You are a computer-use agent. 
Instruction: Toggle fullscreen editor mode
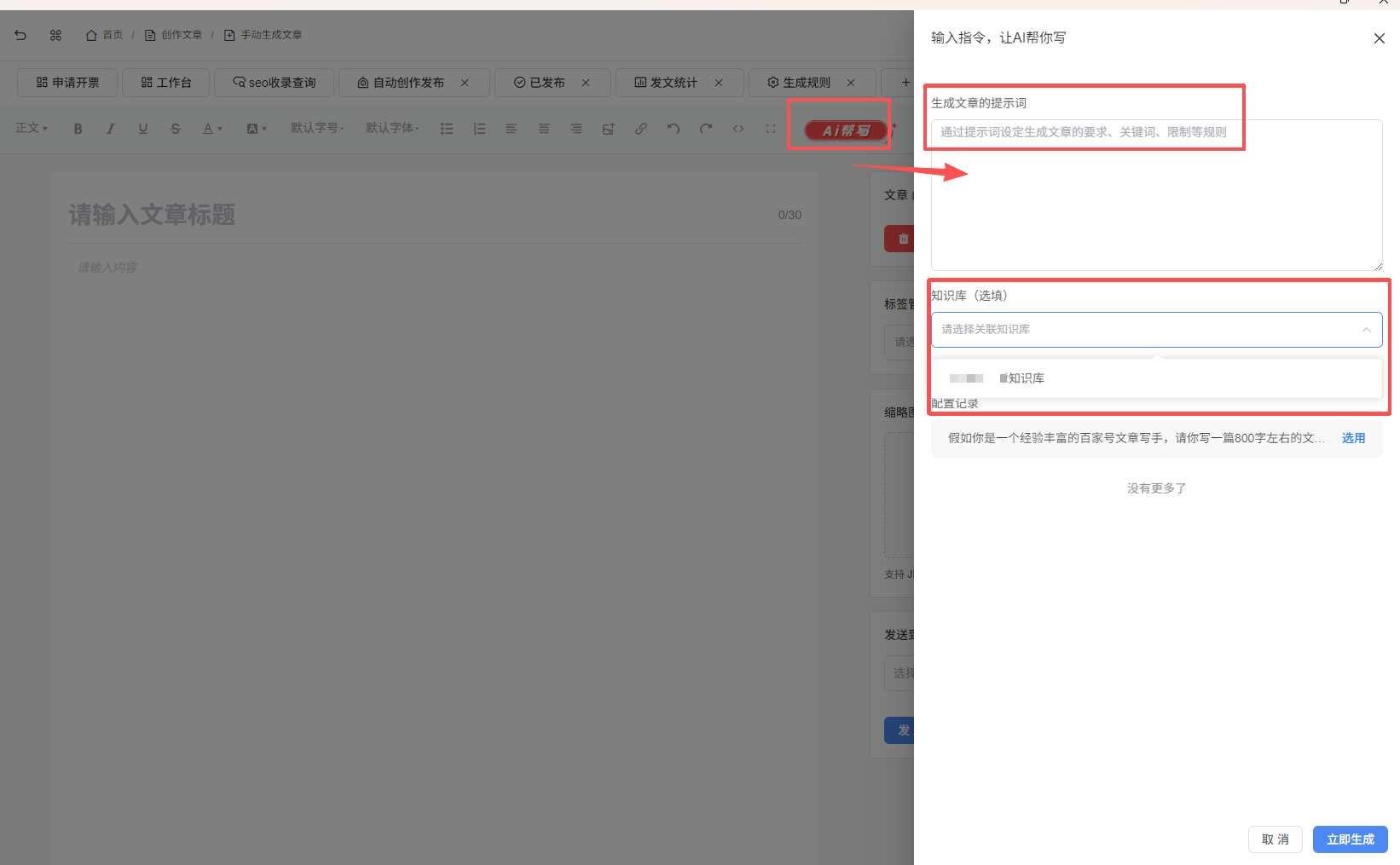click(x=770, y=129)
